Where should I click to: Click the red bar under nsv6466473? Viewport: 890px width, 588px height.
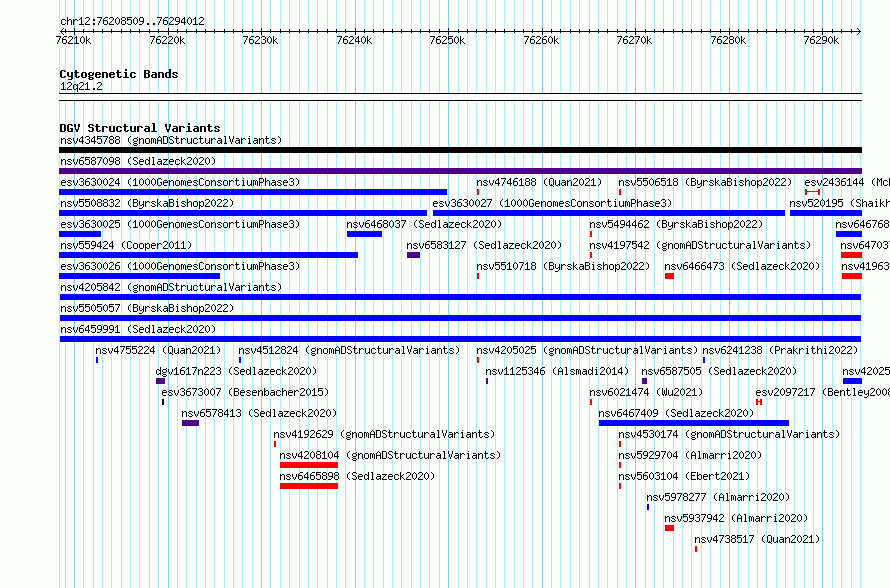point(669,276)
